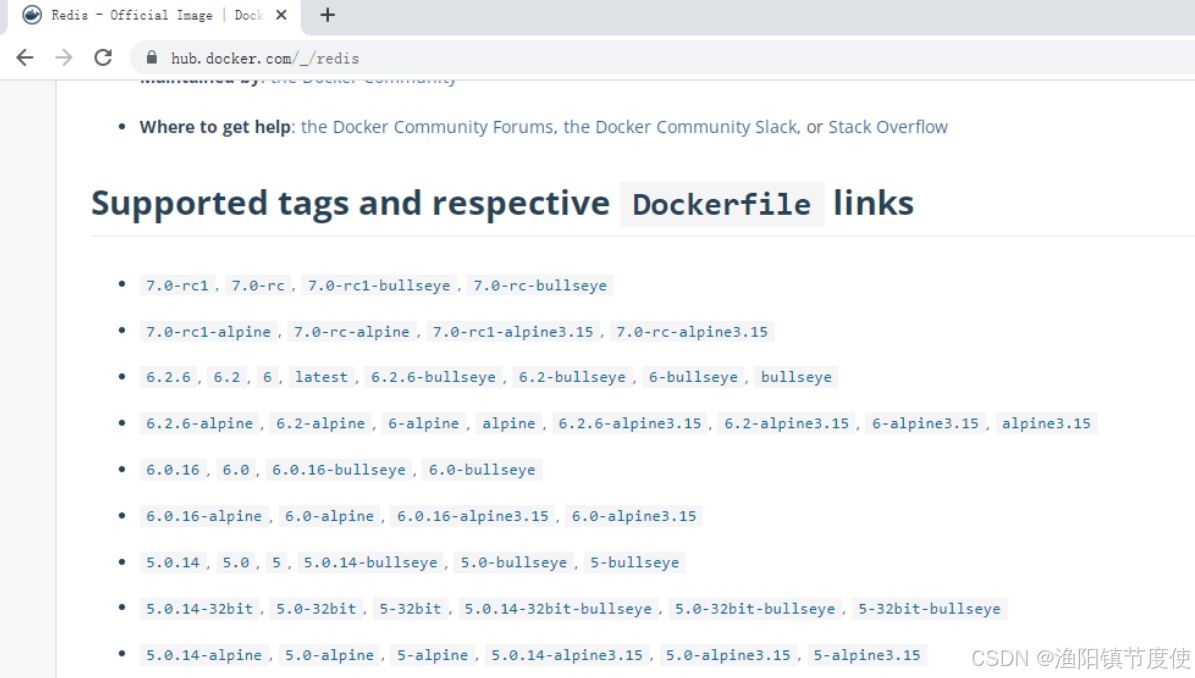Image resolution: width=1195 pixels, height=678 pixels.
Task: Open the 6.0-alpine3.15 tag link
Action: pos(634,516)
